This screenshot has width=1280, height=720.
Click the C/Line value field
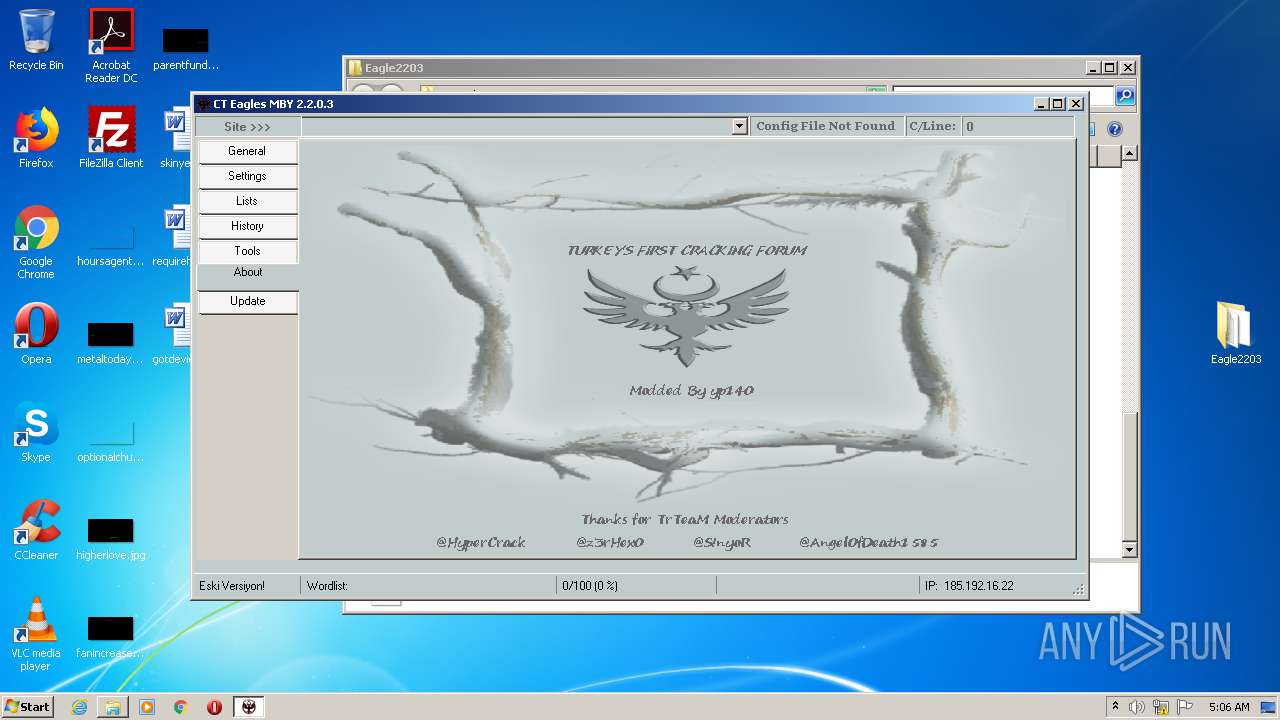[x=1017, y=126]
